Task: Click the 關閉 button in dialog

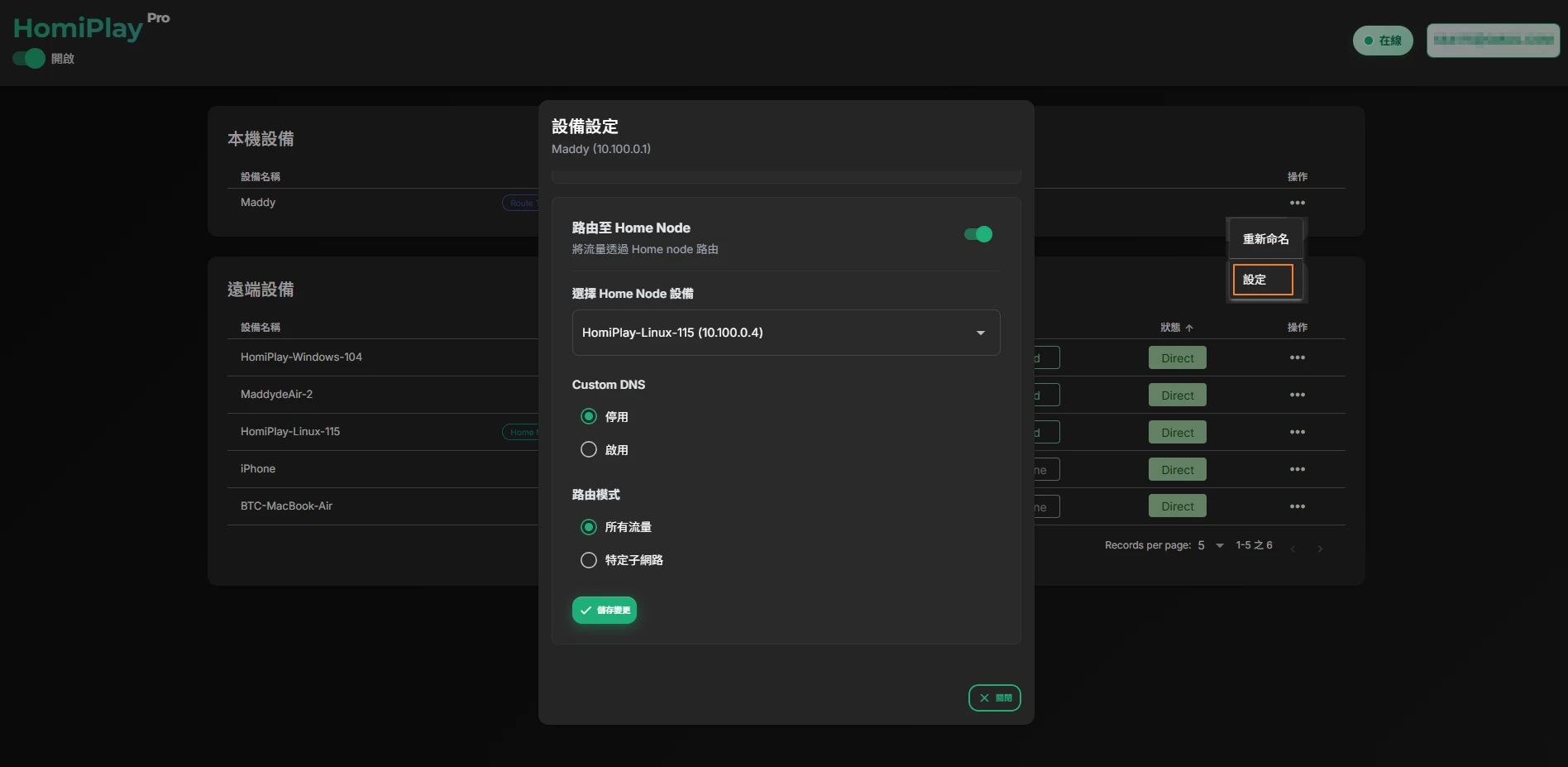Action: pyautogui.click(x=994, y=697)
